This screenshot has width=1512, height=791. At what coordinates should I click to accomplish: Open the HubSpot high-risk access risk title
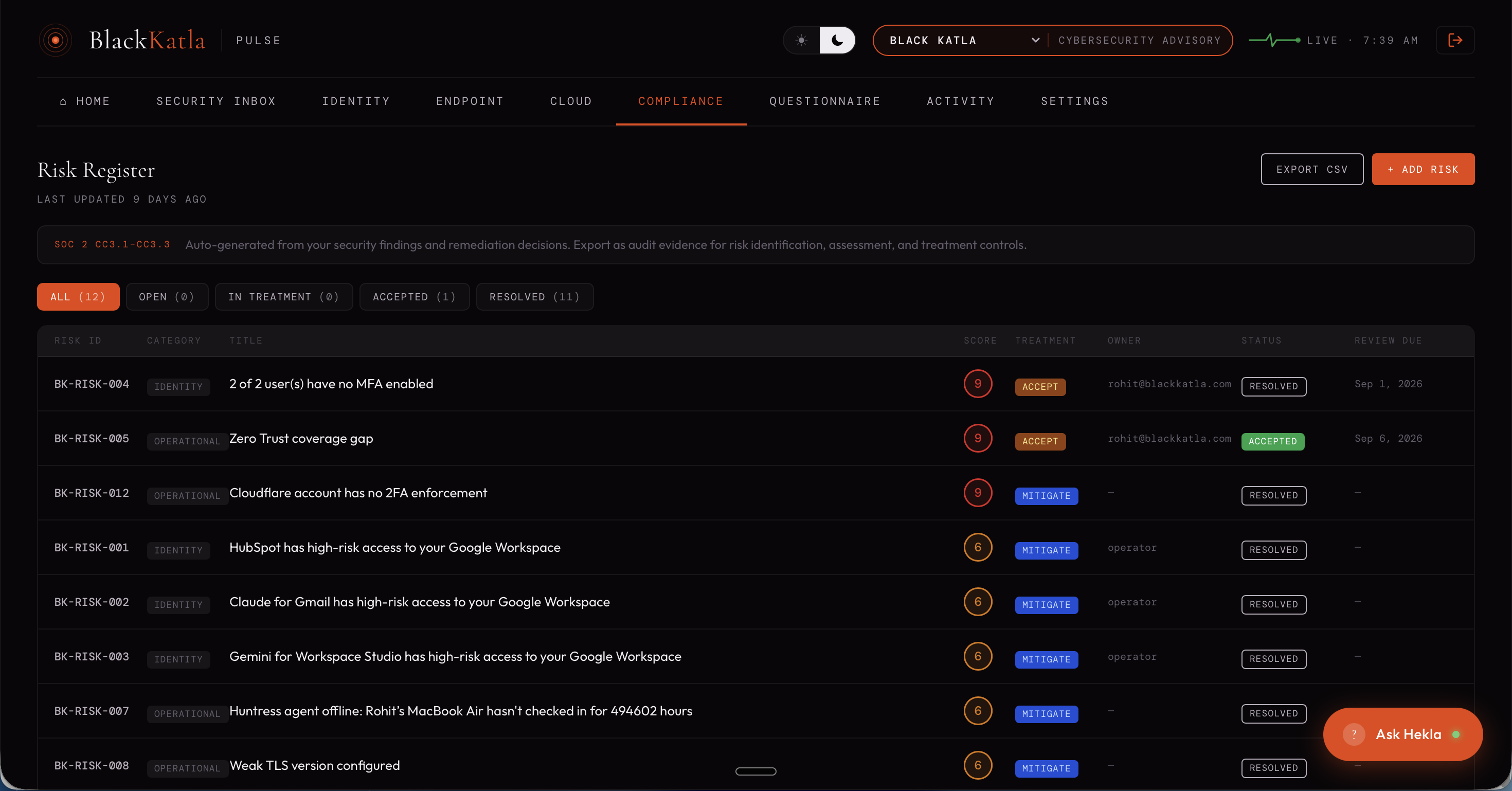click(395, 548)
